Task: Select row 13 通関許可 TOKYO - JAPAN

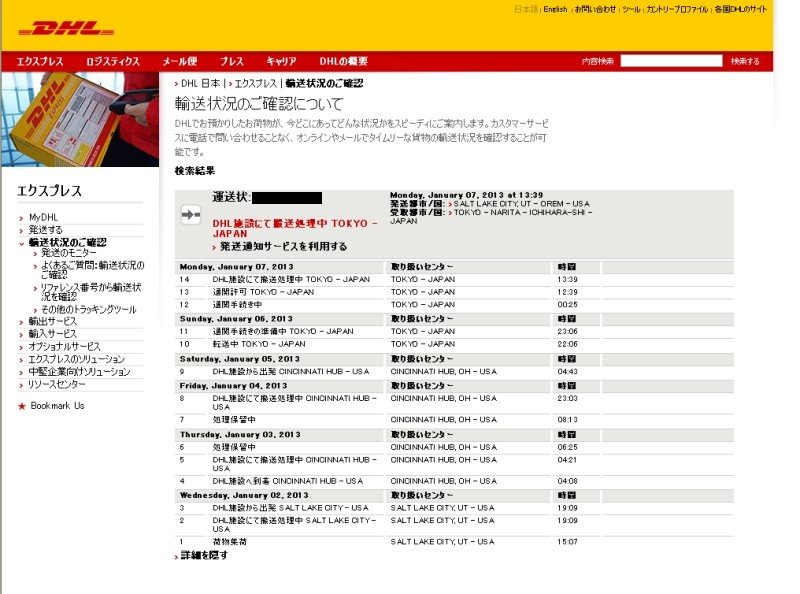Action: (x=454, y=292)
